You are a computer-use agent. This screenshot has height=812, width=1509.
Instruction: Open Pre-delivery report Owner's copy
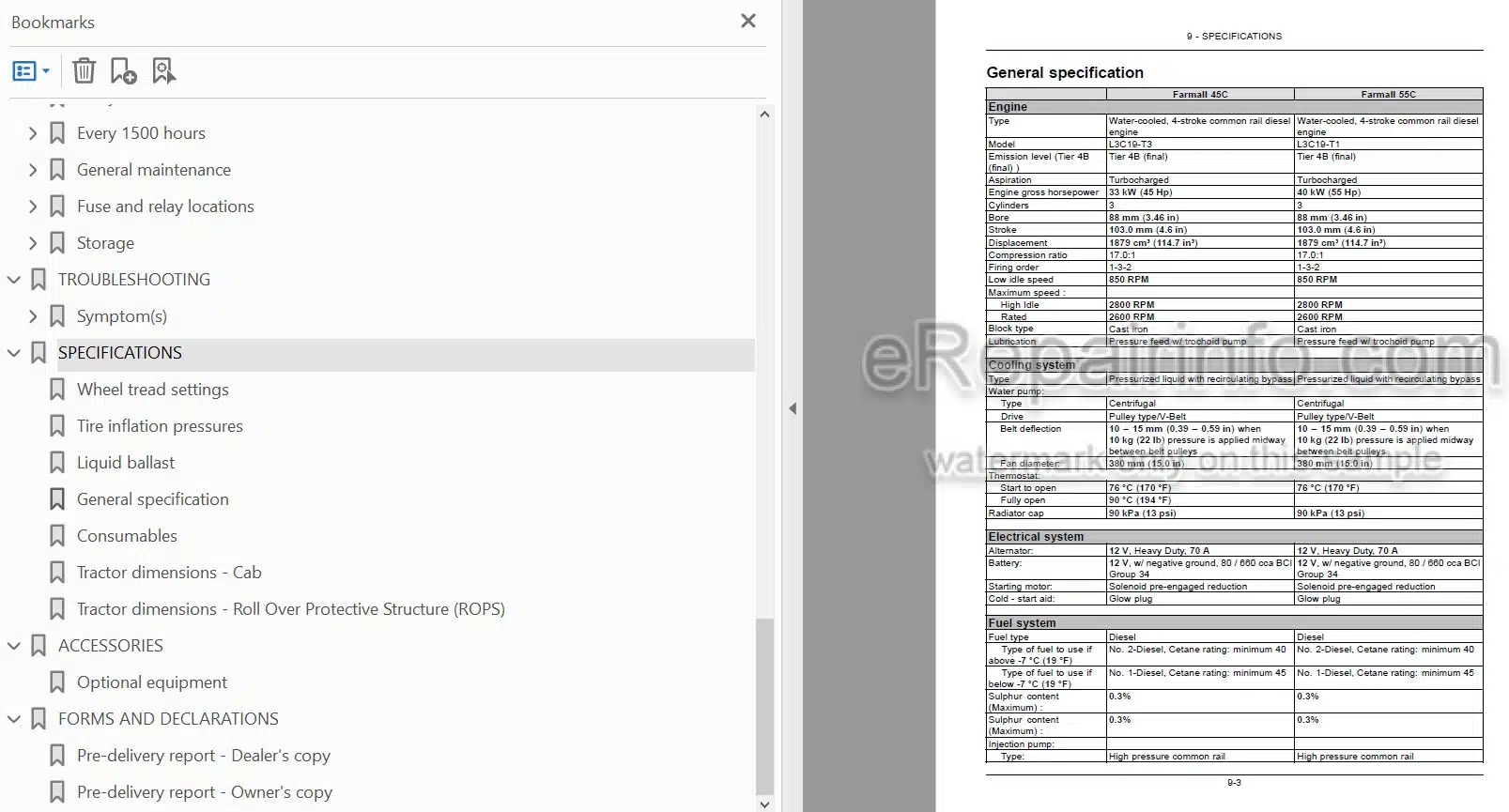205,792
